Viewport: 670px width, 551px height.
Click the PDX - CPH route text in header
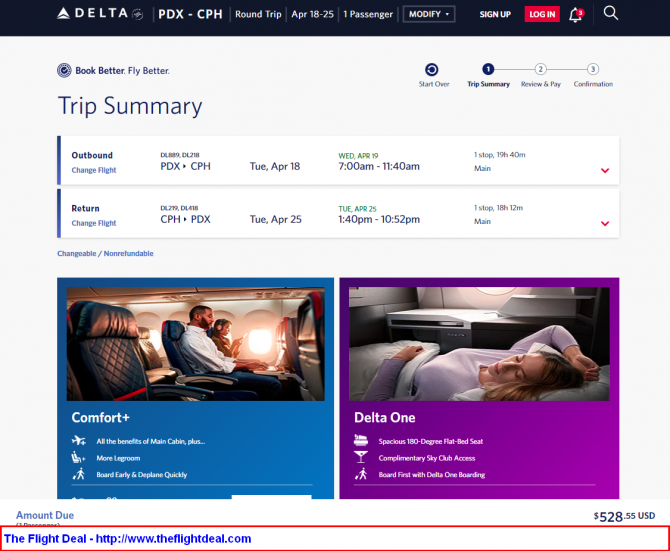[x=190, y=14]
